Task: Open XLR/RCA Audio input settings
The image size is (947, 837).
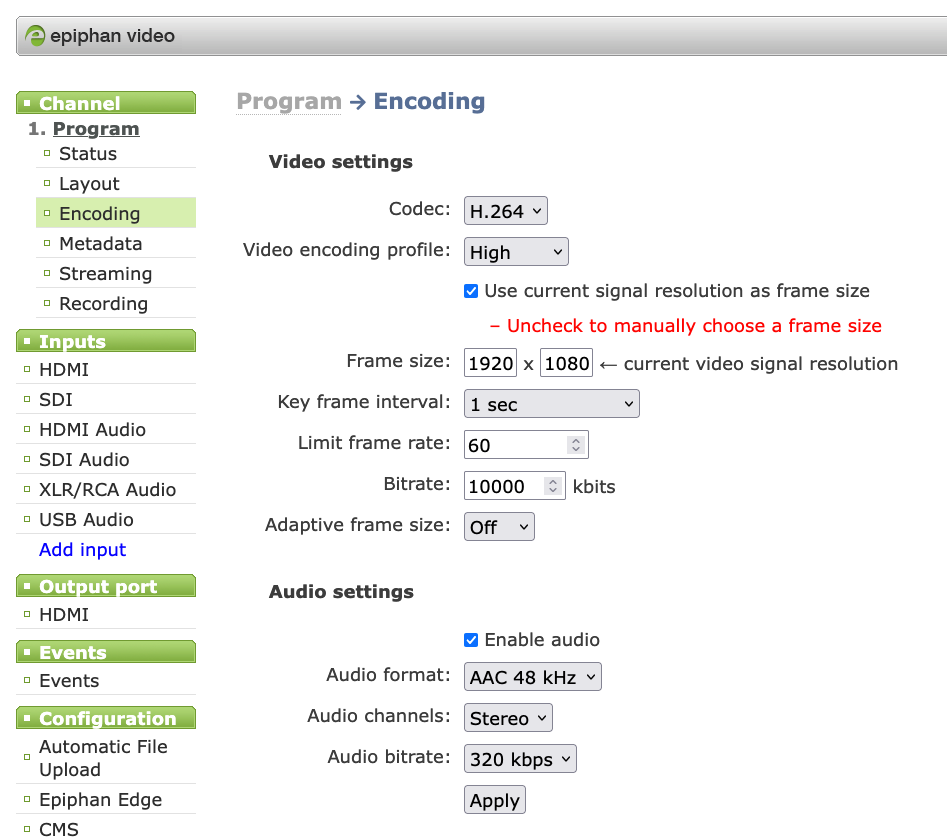Action: tap(108, 490)
